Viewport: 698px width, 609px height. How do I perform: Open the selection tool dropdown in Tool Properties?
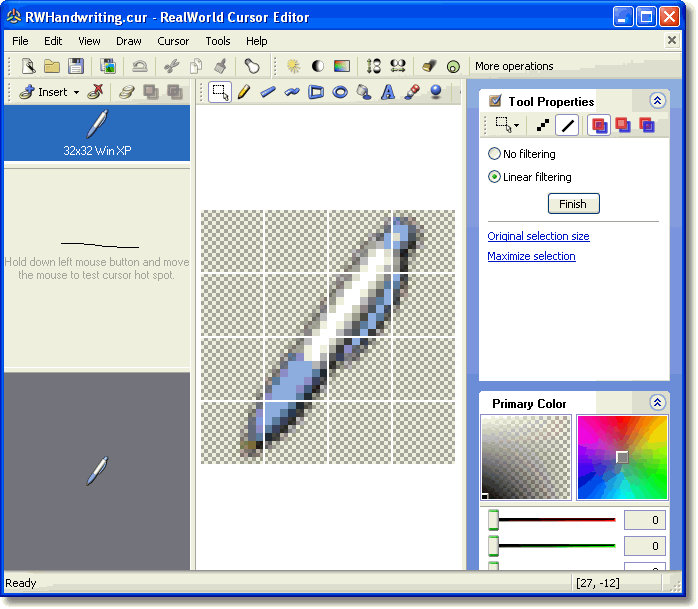tap(516, 126)
